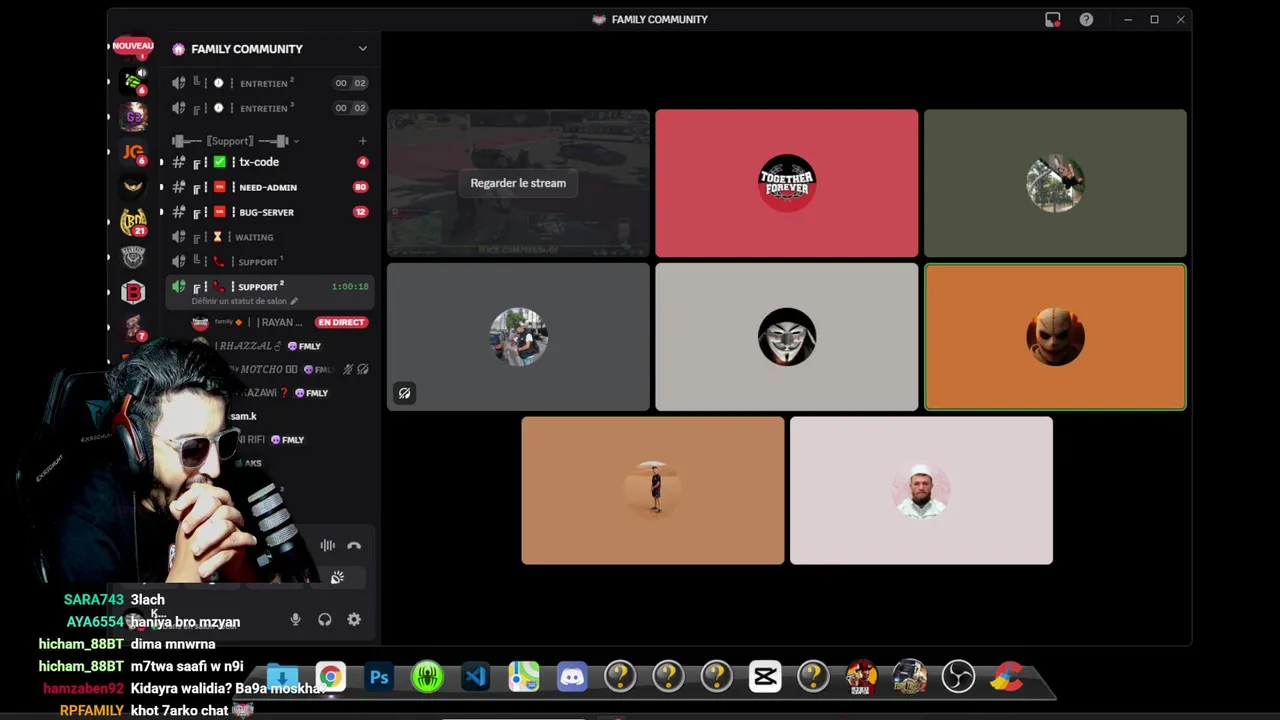Open the NEED-ADMIN text channel
The width and height of the screenshot is (1280, 720).
click(270, 187)
